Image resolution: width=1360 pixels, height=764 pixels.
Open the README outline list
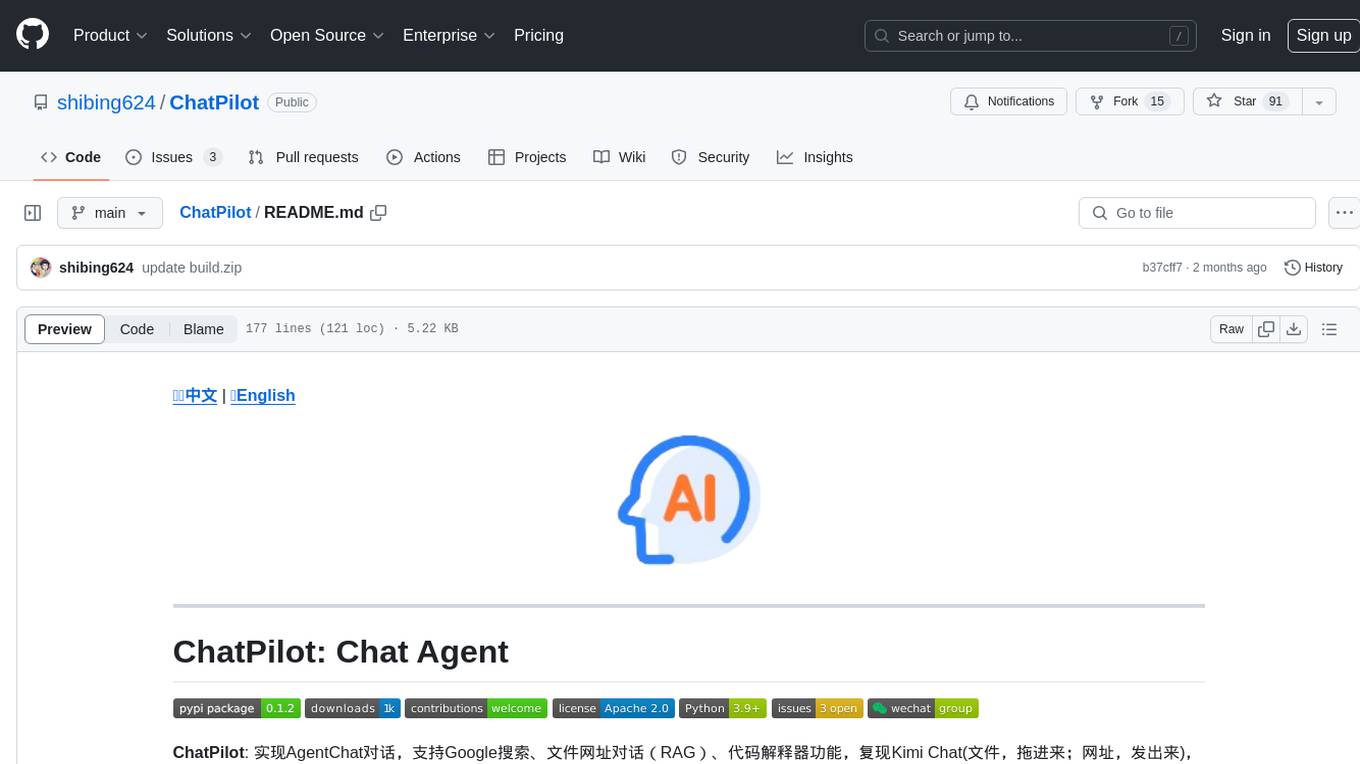1329,329
